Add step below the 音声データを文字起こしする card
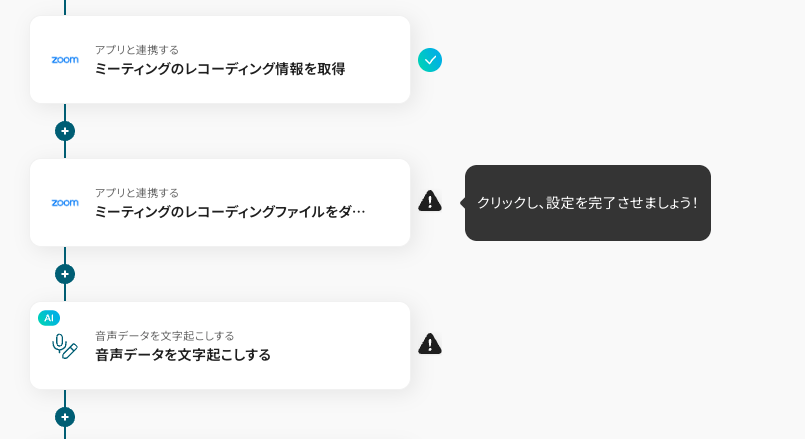This screenshot has width=805, height=439. 65,417
